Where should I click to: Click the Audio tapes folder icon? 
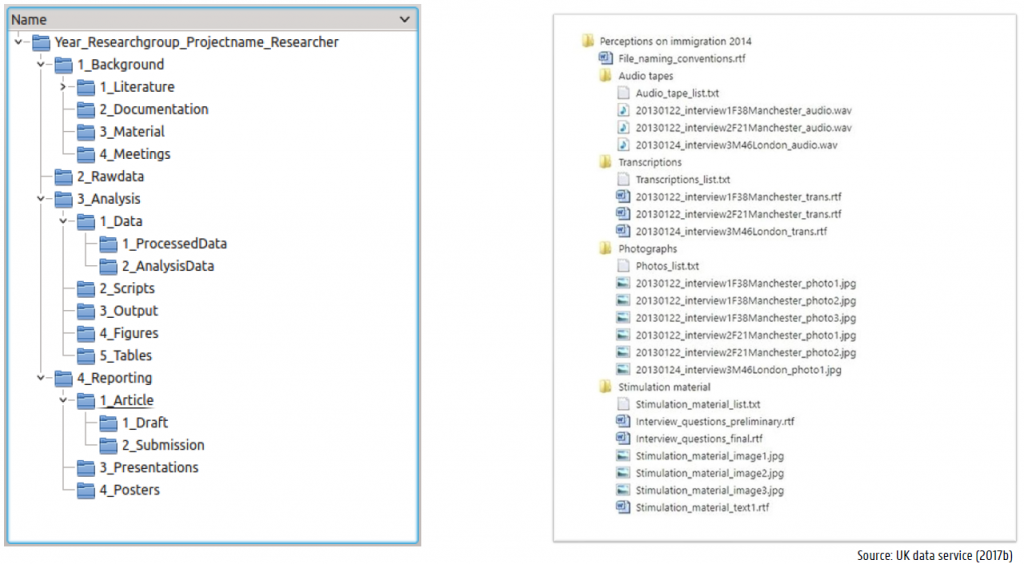click(605, 76)
